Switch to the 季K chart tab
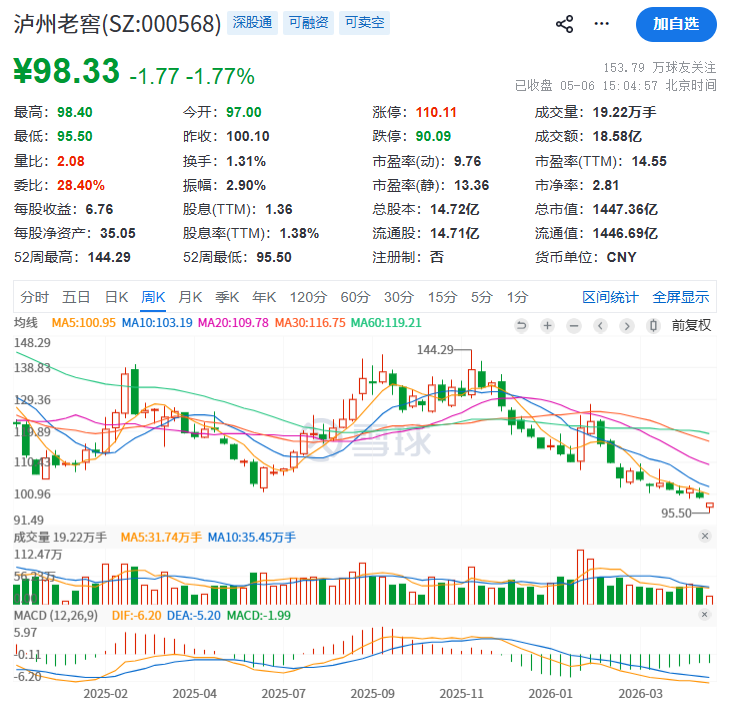733x710 pixels. coord(227,297)
